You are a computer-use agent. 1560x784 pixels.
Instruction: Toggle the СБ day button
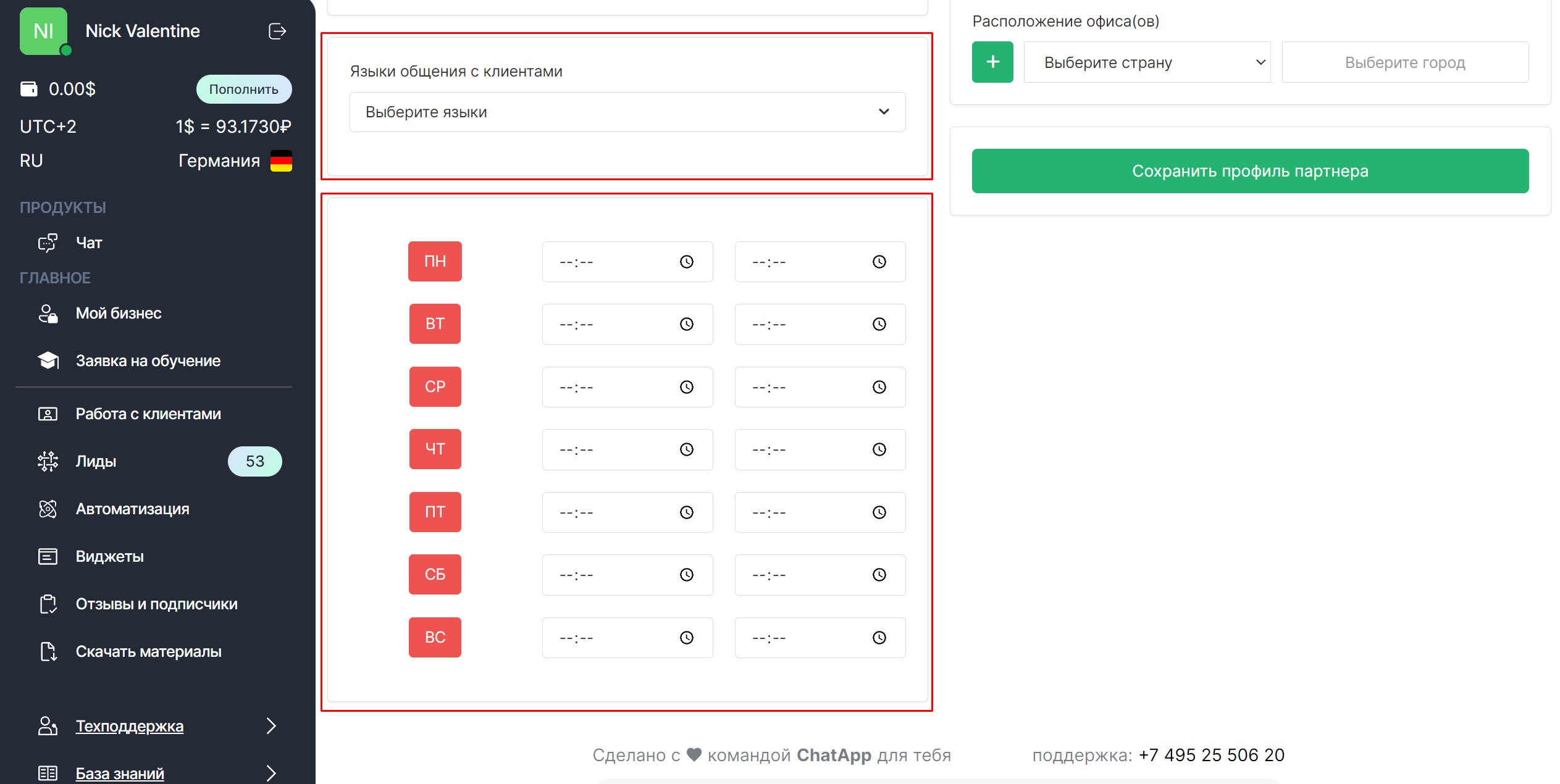click(435, 575)
